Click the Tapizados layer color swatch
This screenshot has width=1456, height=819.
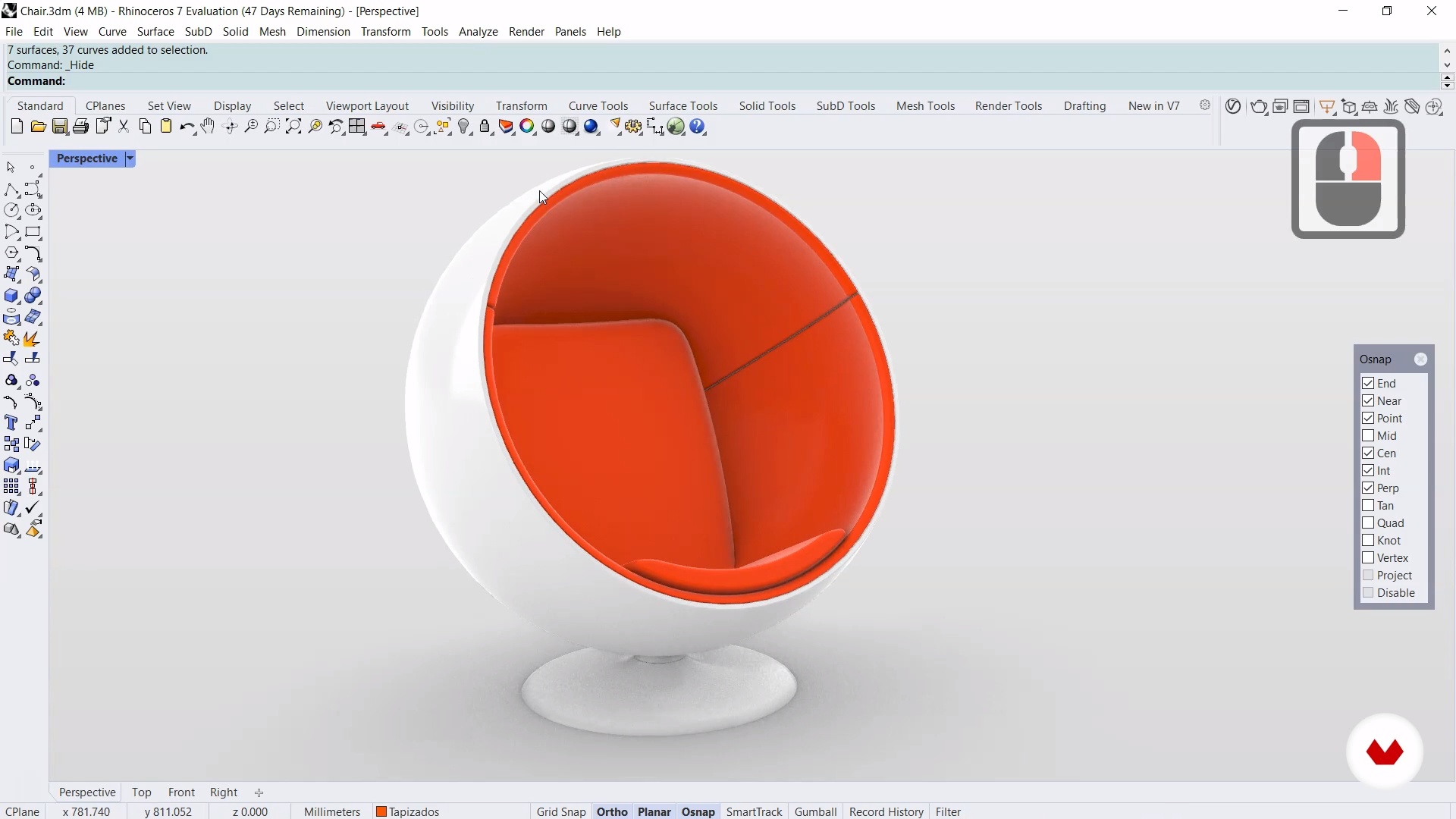tap(382, 812)
